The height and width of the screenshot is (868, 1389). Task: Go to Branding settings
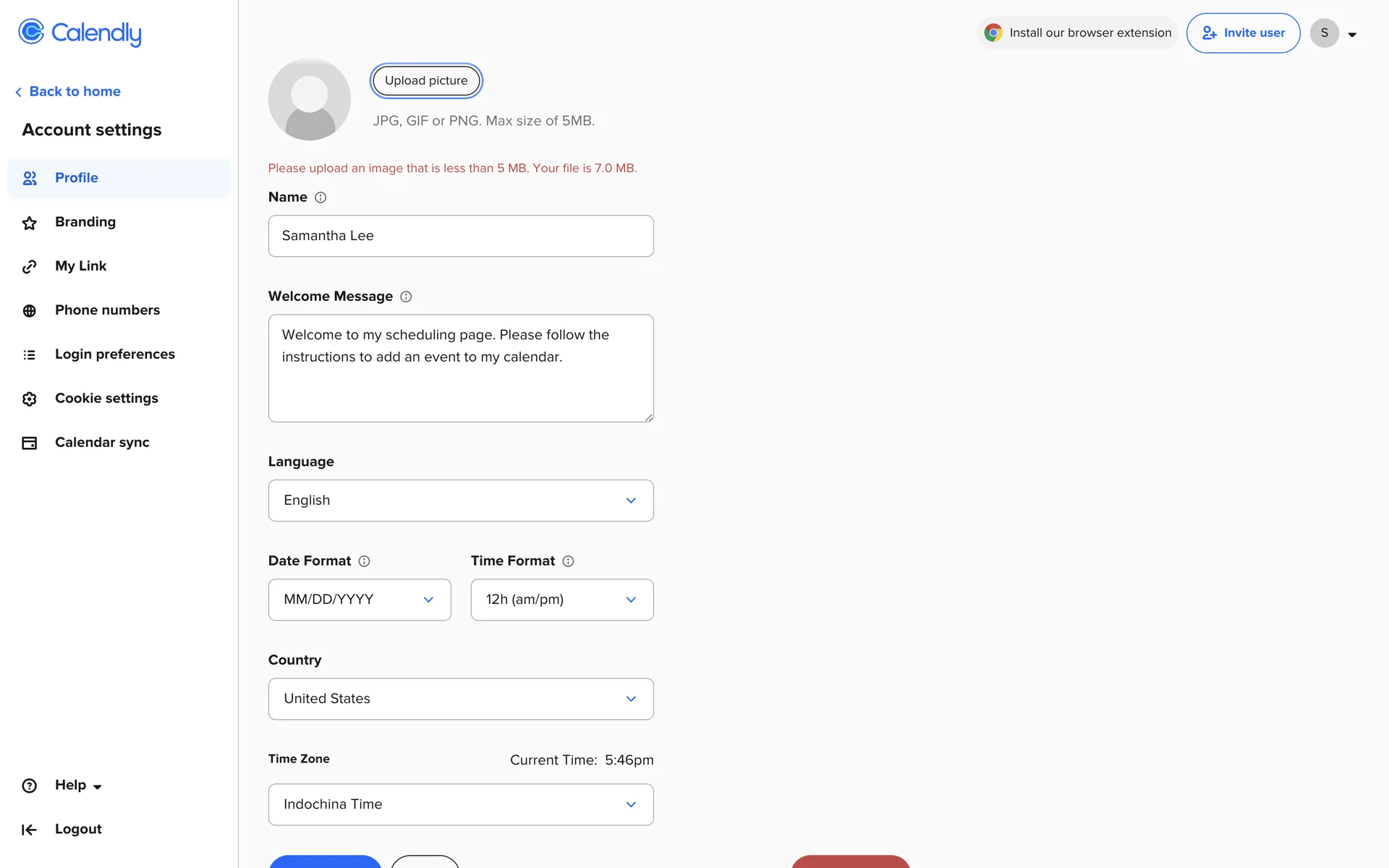[85, 222]
